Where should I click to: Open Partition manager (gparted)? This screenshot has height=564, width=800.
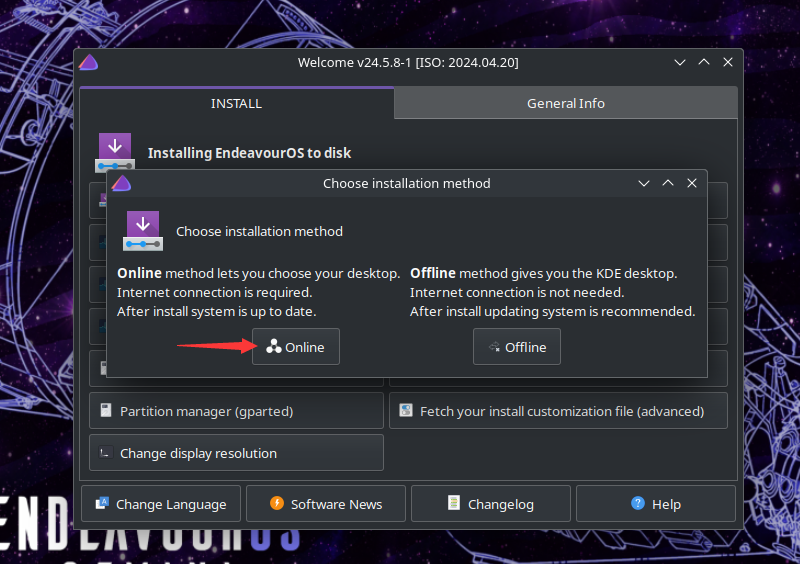coord(236,410)
